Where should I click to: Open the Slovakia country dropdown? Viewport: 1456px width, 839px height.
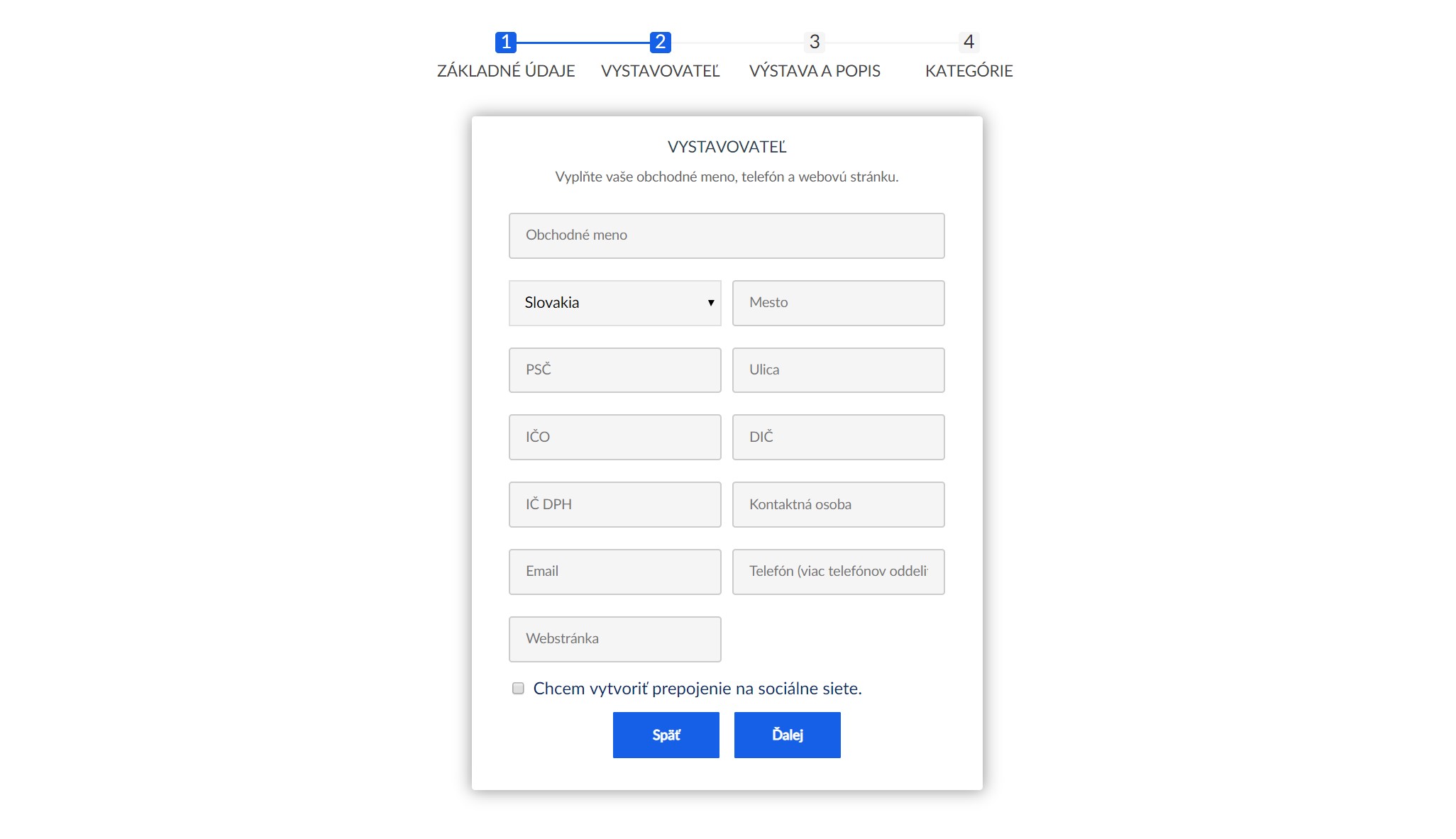tap(614, 303)
